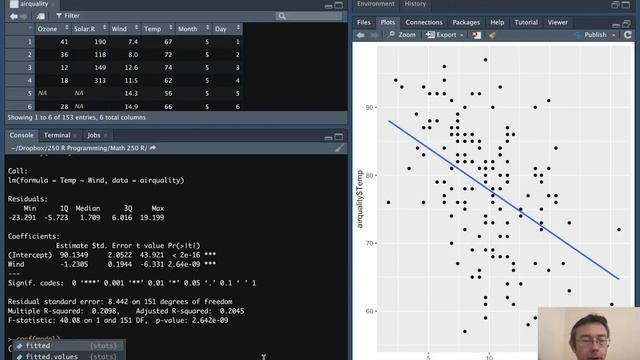
Task: Select the 'fitted.values' autocomplete suggestion
Action: pos(69,356)
